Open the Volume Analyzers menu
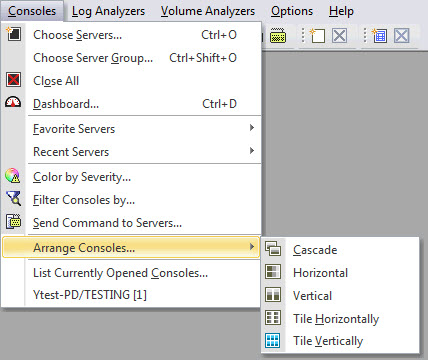 208,11
